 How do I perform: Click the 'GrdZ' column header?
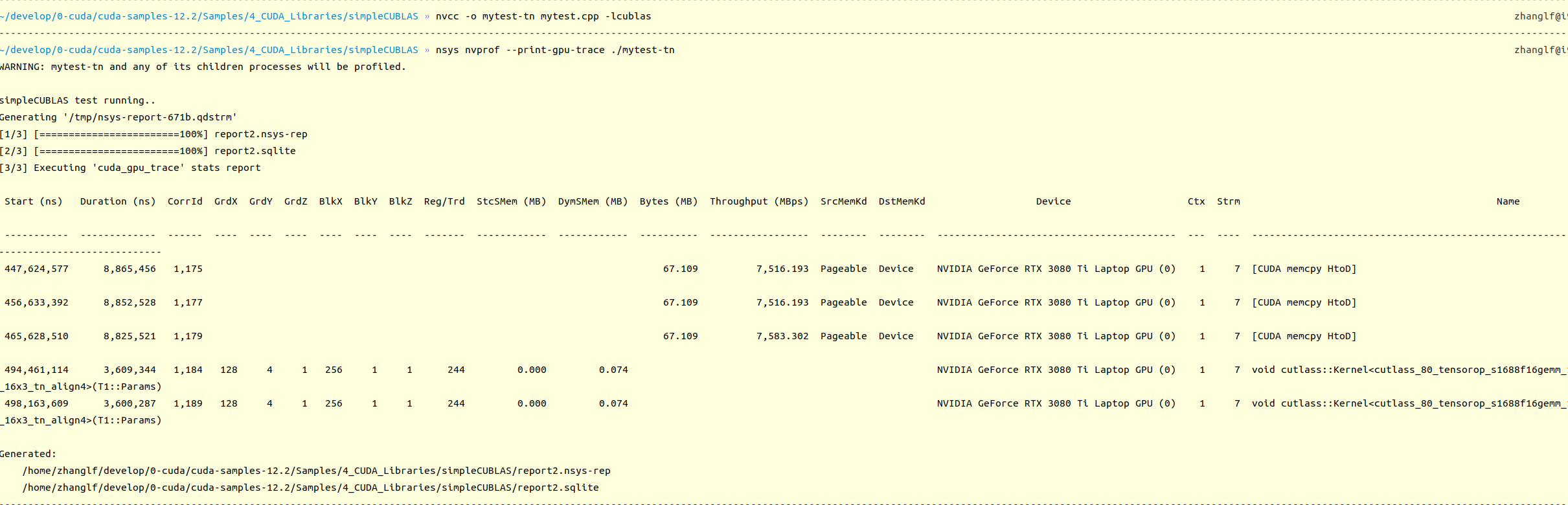pyautogui.click(x=296, y=201)
